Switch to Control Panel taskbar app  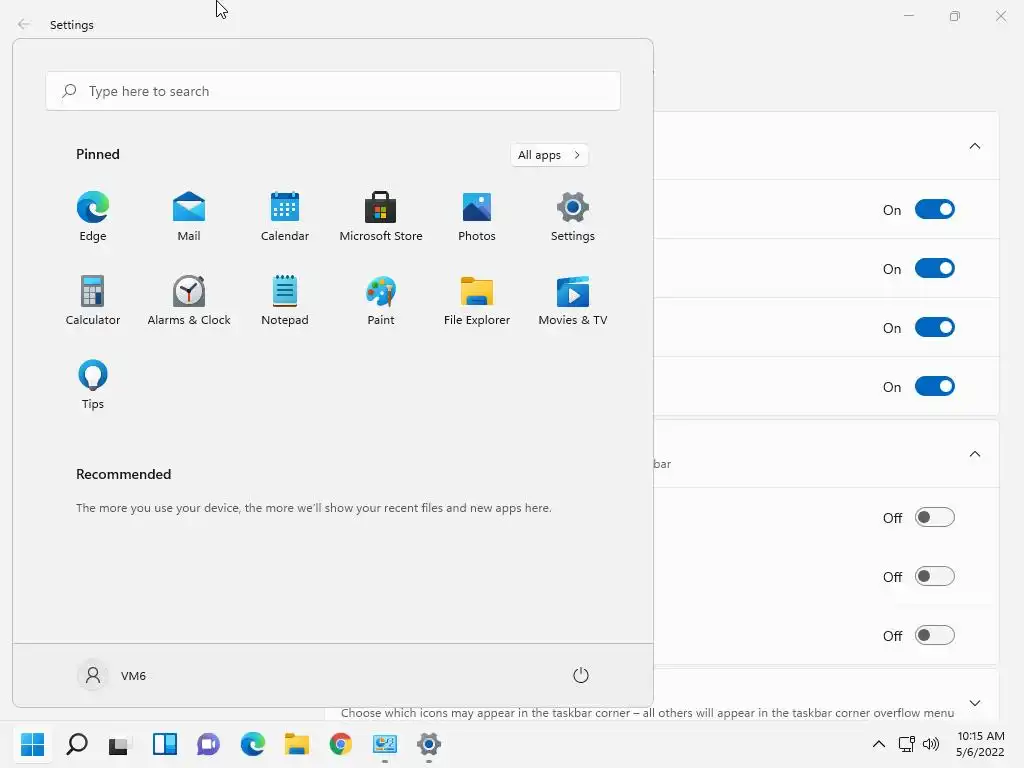(385, 744)
